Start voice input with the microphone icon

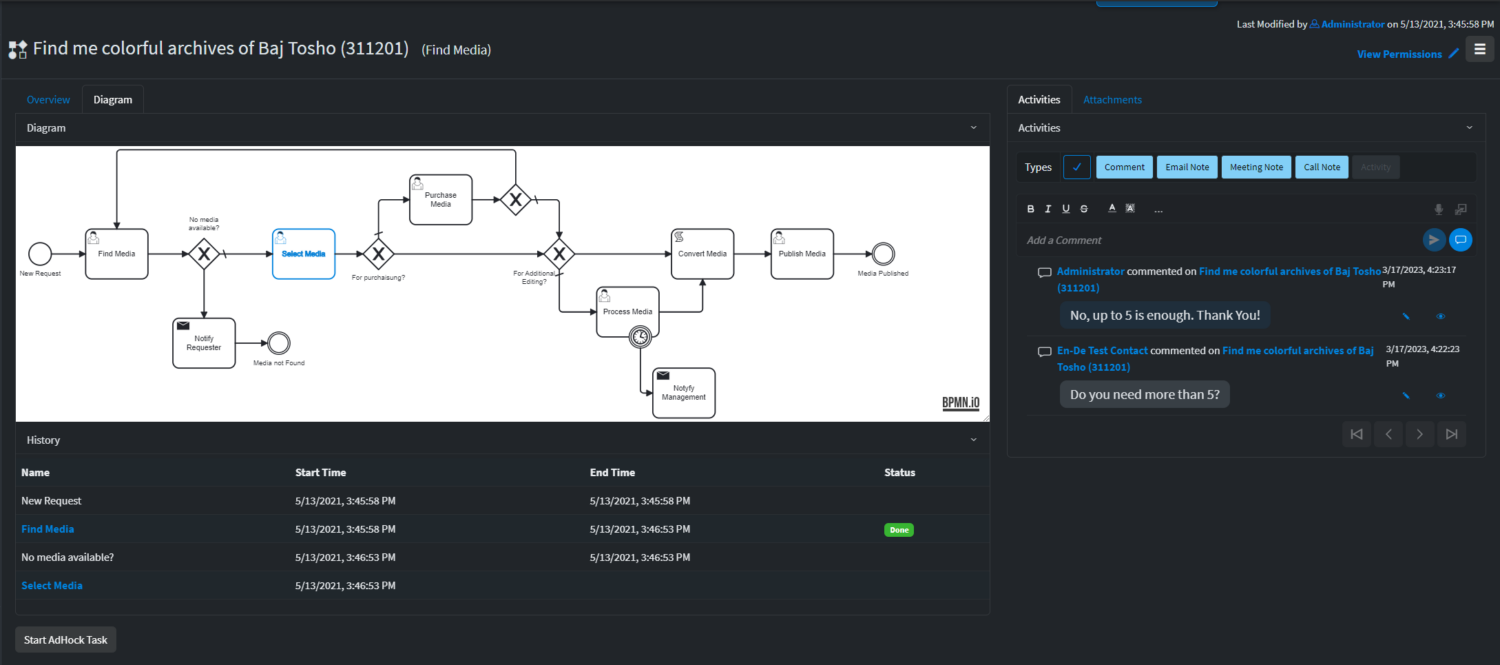click(1438, 208)
